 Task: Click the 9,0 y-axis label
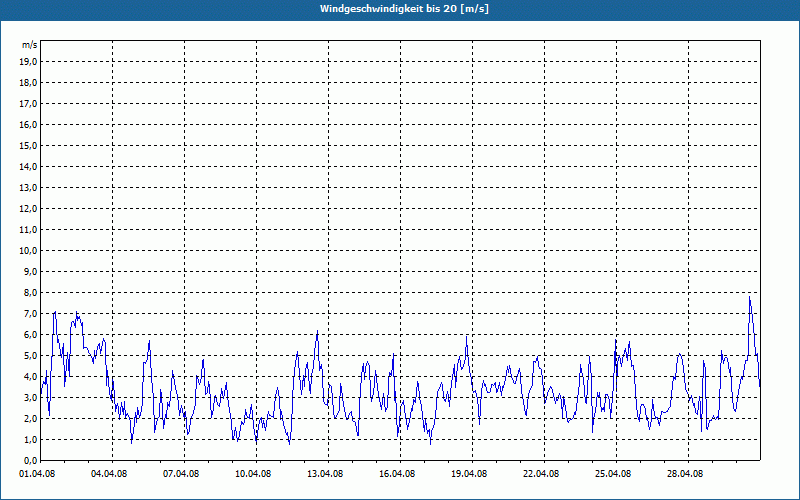(x=31, y=271)
